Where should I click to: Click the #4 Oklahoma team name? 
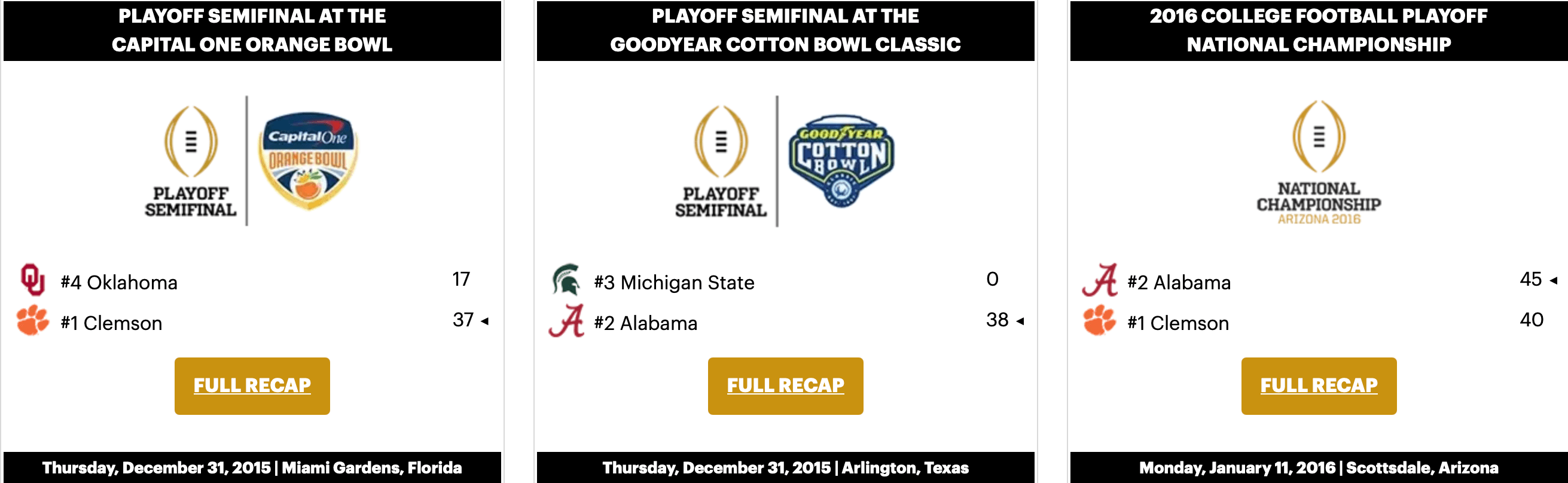118,283
